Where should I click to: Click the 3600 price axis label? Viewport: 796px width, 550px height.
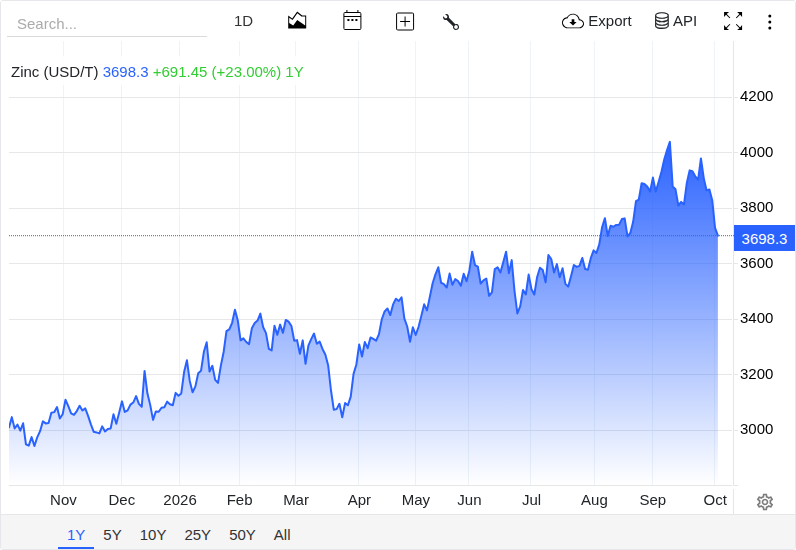756,263
